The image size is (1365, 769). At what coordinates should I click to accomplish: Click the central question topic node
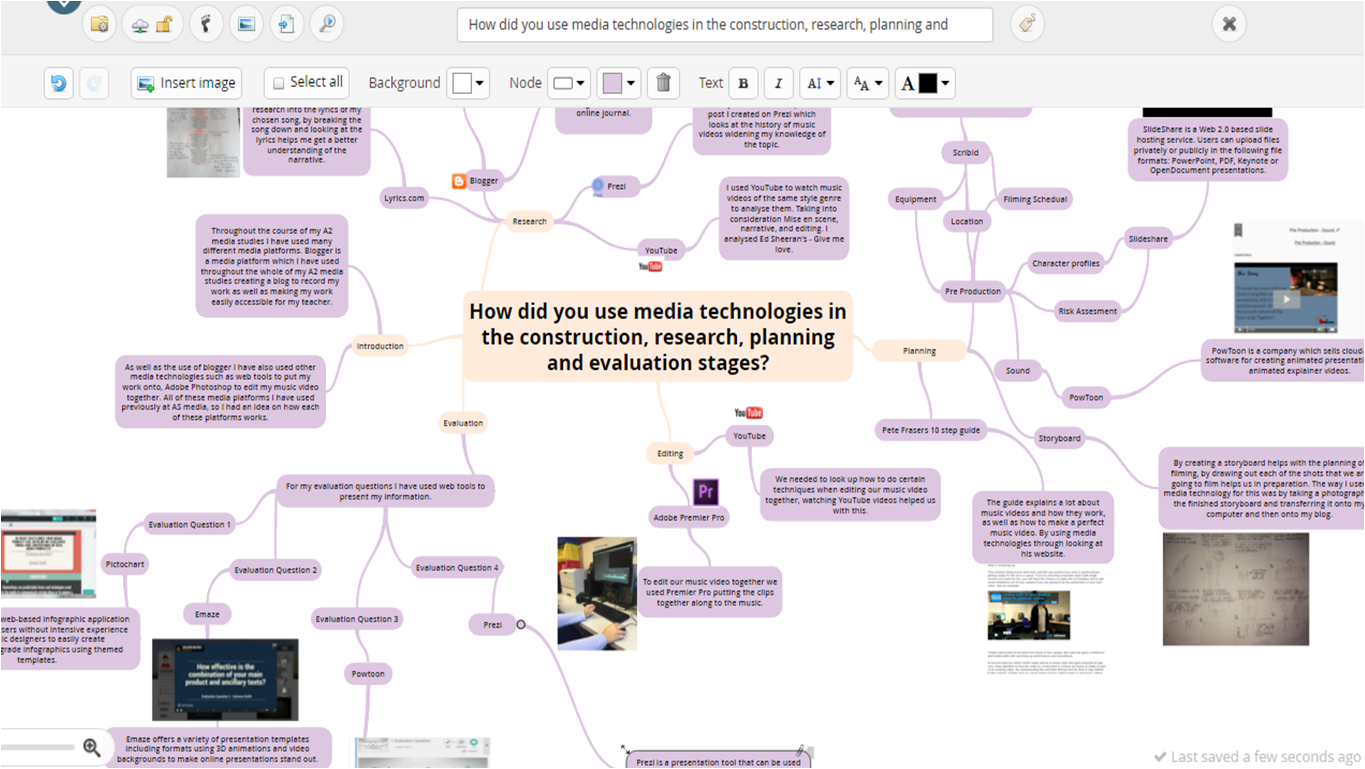(658, 337)
